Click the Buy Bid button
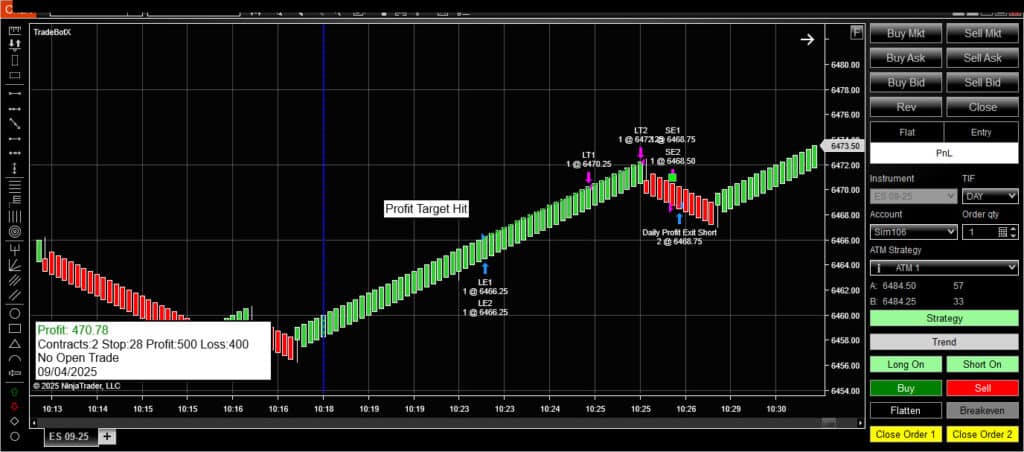Screen dimensions: 1024x452 (x=906, y=82)
